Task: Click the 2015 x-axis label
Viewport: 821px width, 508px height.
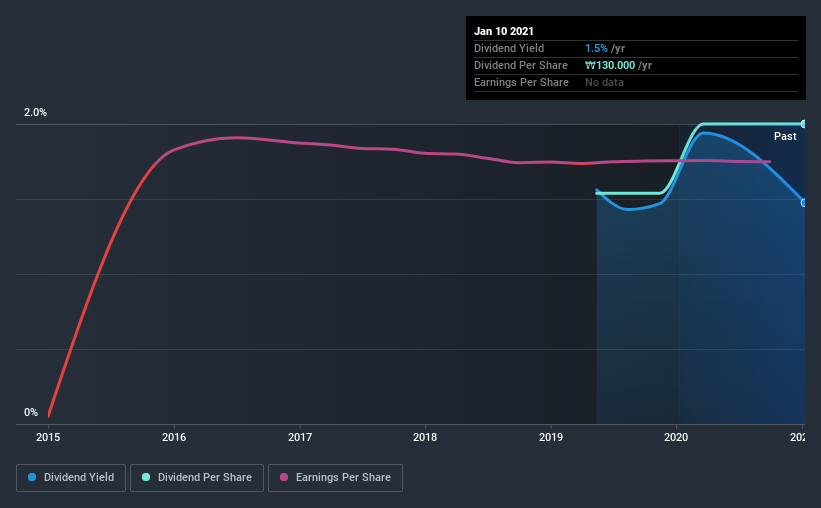Action: coord(48,437)
